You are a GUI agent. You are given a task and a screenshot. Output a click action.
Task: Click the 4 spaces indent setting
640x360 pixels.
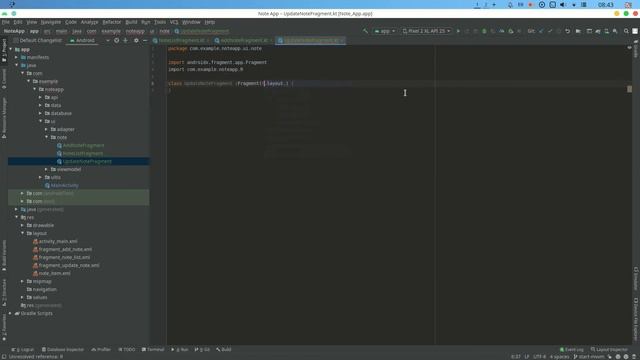tap(559, 356)
